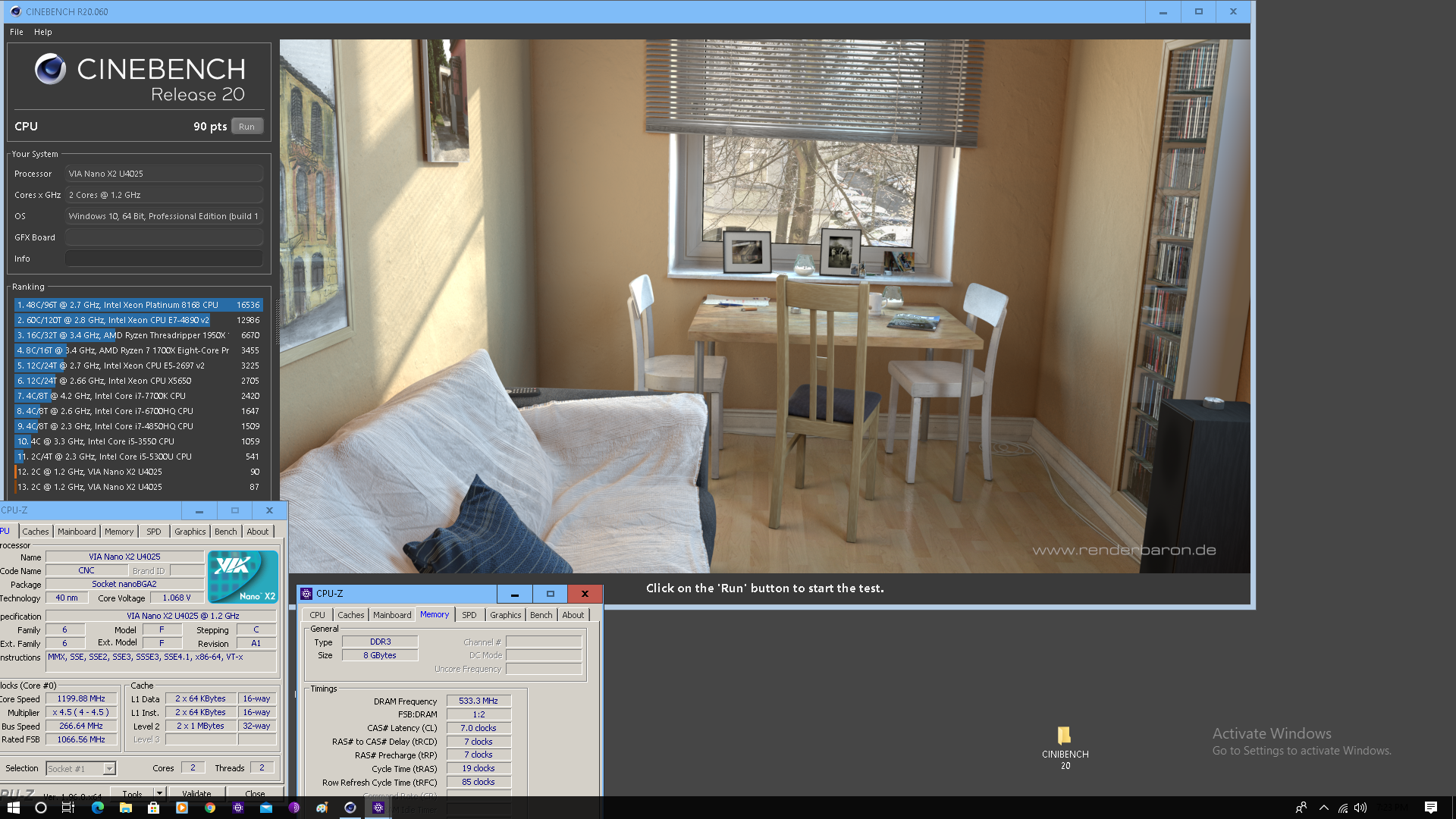Image resolution: width=1456 pixels, height=819 pixels.
Task: Open Cortana search circle on taskbar
Action: 41,808
